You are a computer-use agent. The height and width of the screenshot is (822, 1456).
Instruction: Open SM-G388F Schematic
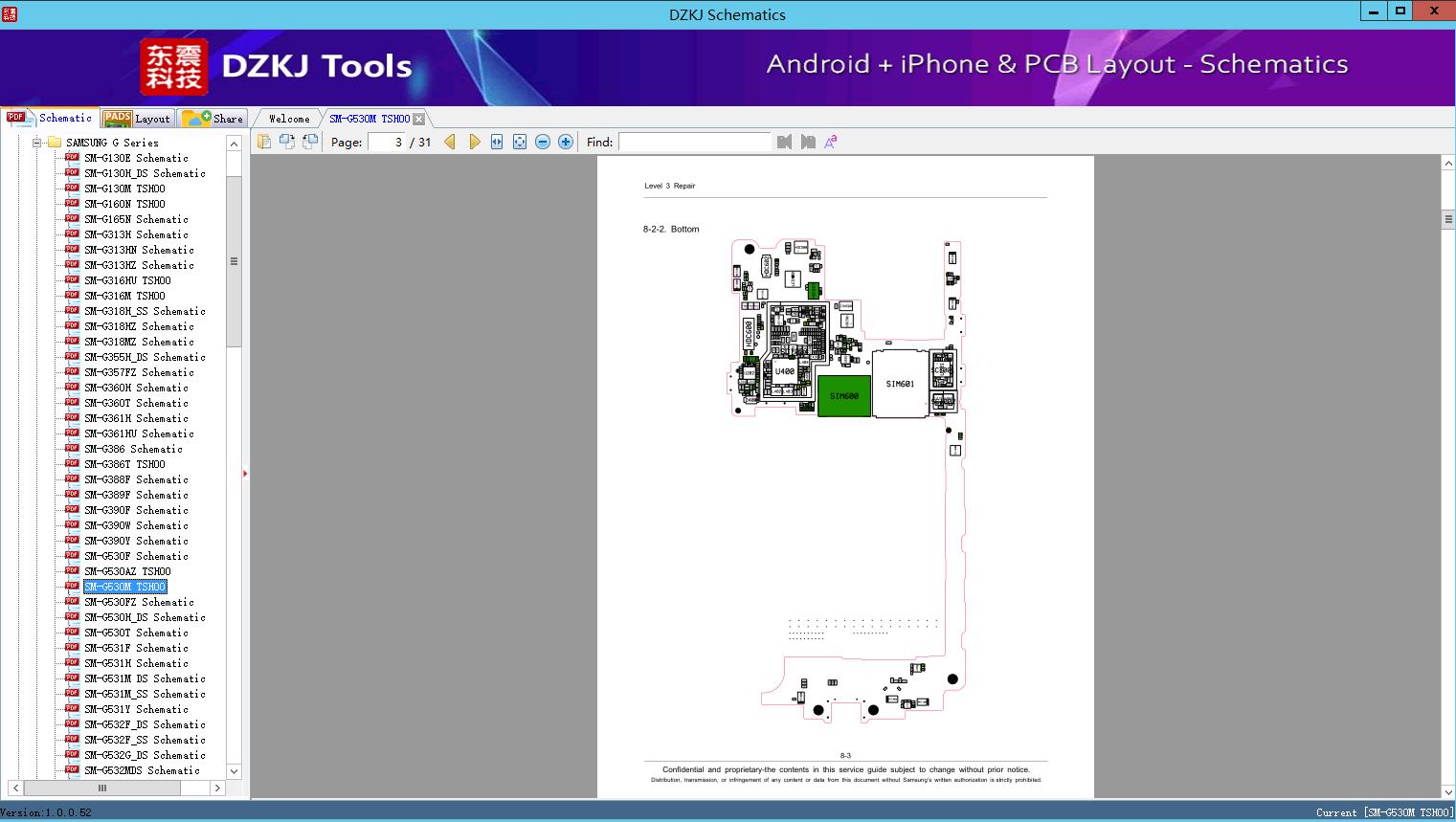(136, 479)
